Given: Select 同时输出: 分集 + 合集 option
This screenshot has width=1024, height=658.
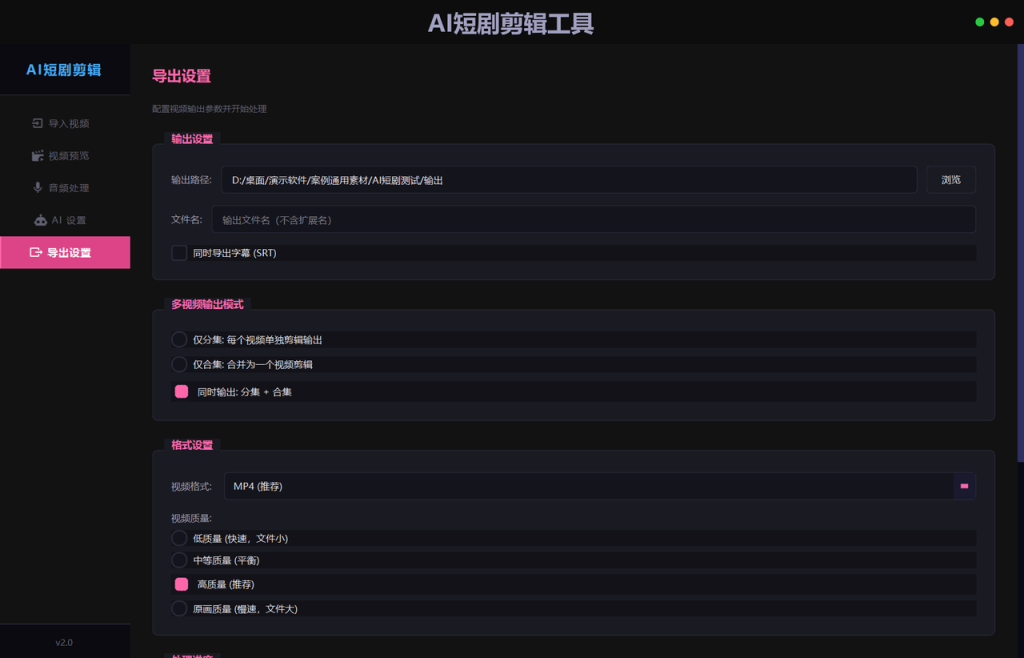Looking at the screenshot, I should click(182, 391).
